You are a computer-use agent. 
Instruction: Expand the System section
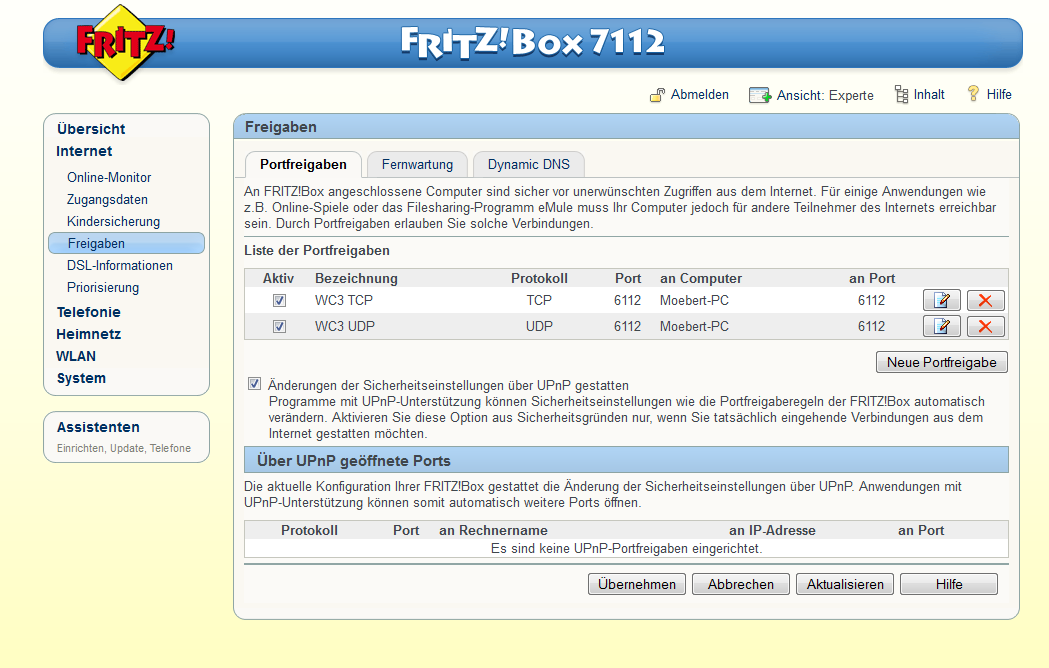point(81,378)
